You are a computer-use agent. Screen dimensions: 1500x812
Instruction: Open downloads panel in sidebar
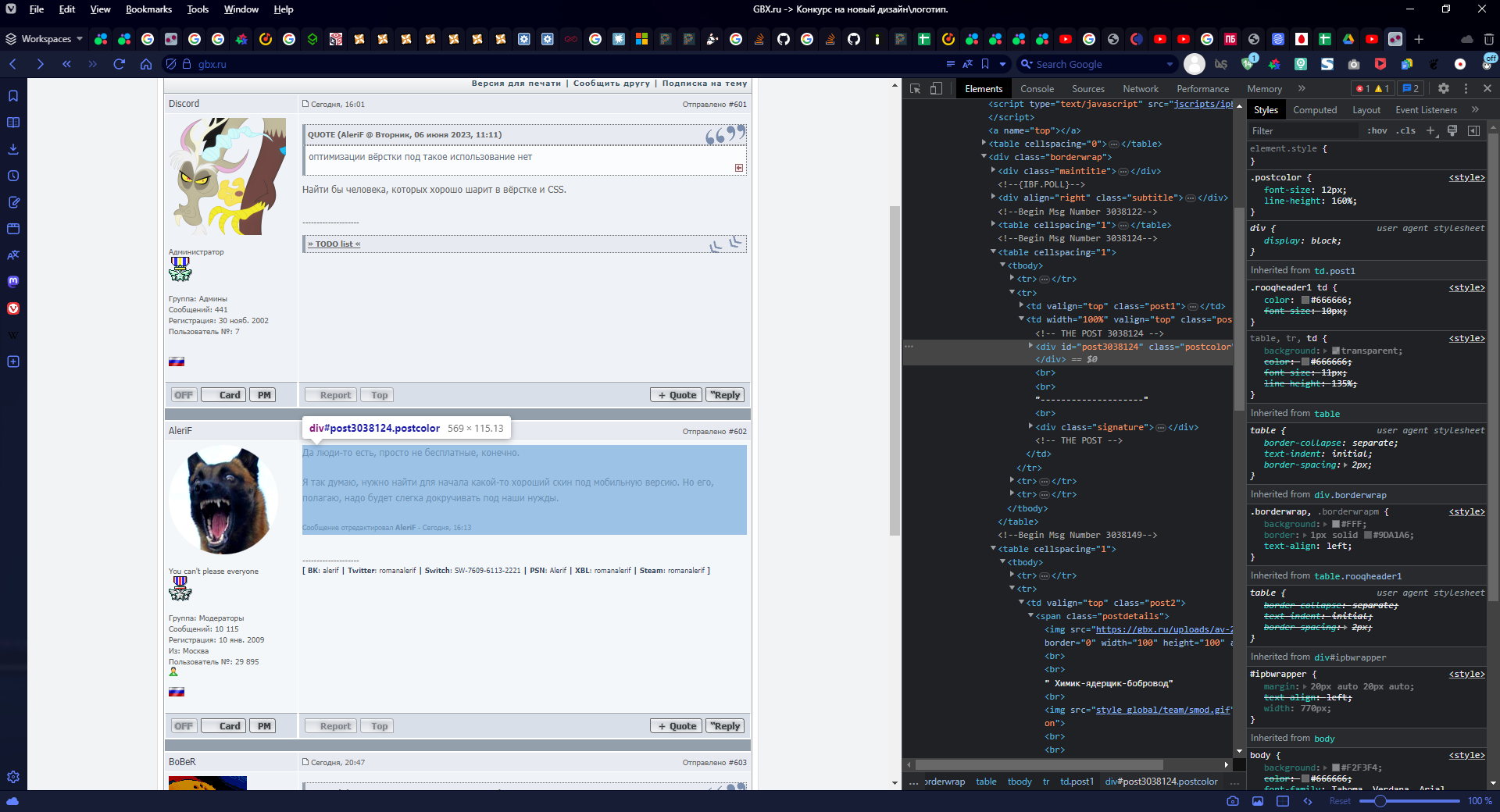[13, 149]
